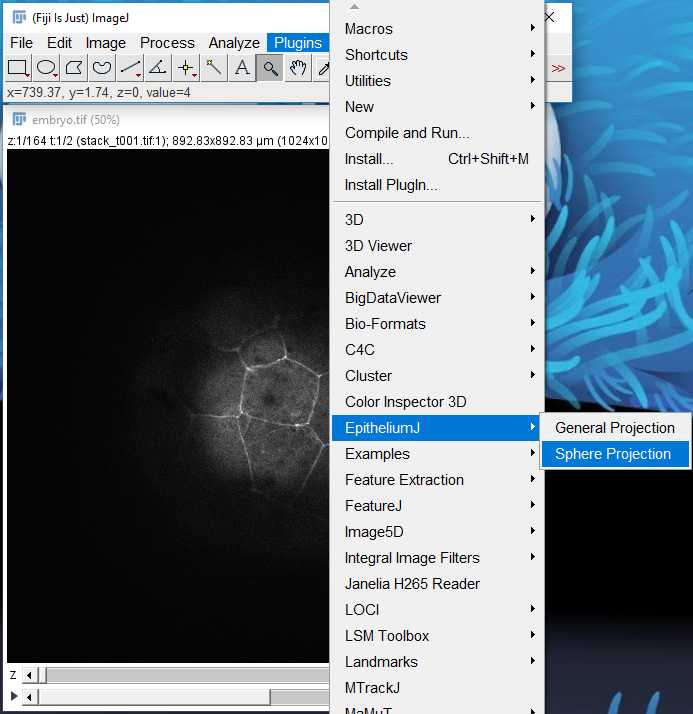Select the Straight Line tool
The image size is (693, 714).
130,68
